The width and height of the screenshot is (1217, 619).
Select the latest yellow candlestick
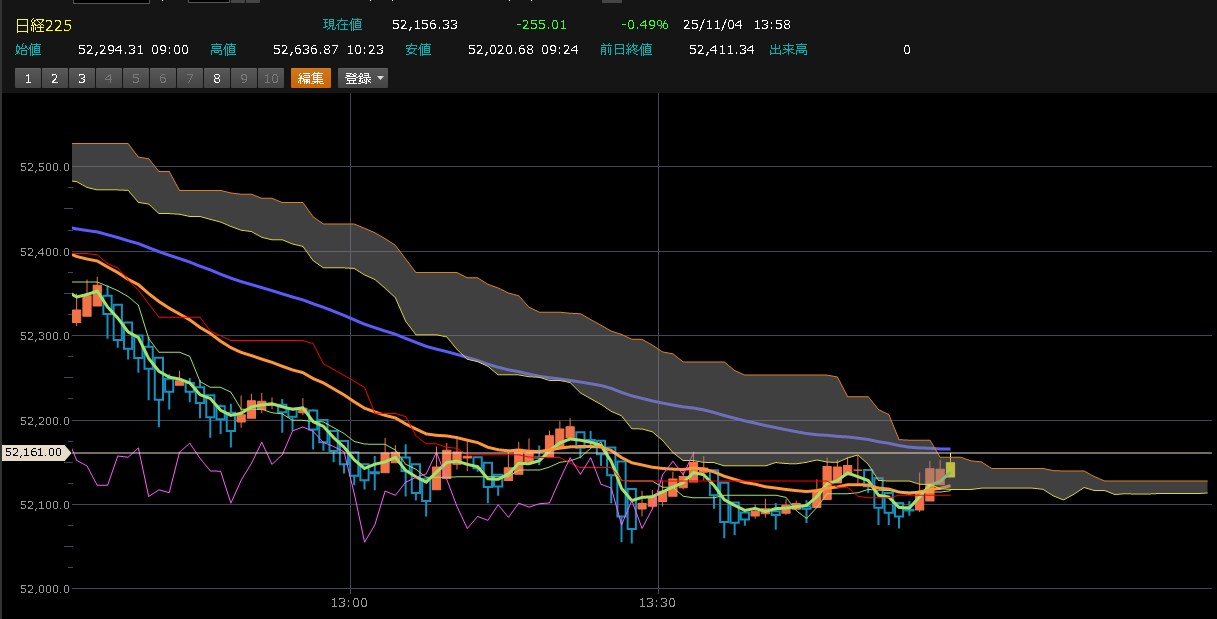click(x=950, y=468)
